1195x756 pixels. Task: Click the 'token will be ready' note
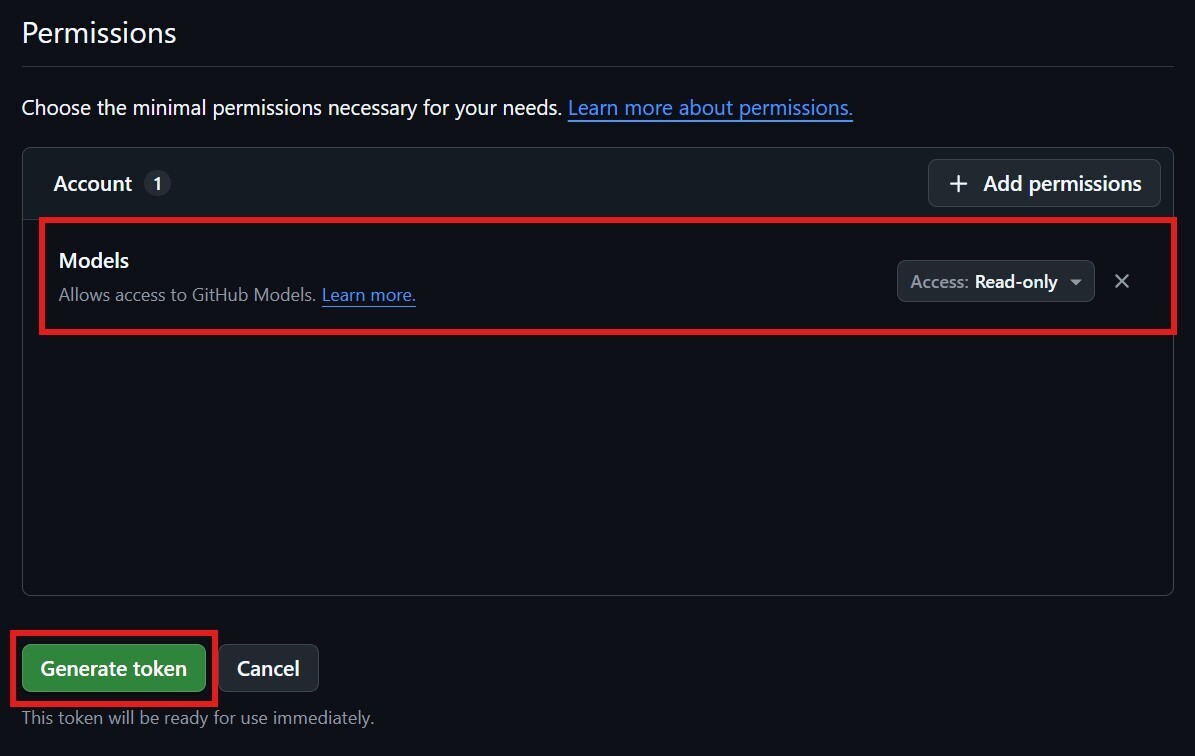(x=198, y=718)
